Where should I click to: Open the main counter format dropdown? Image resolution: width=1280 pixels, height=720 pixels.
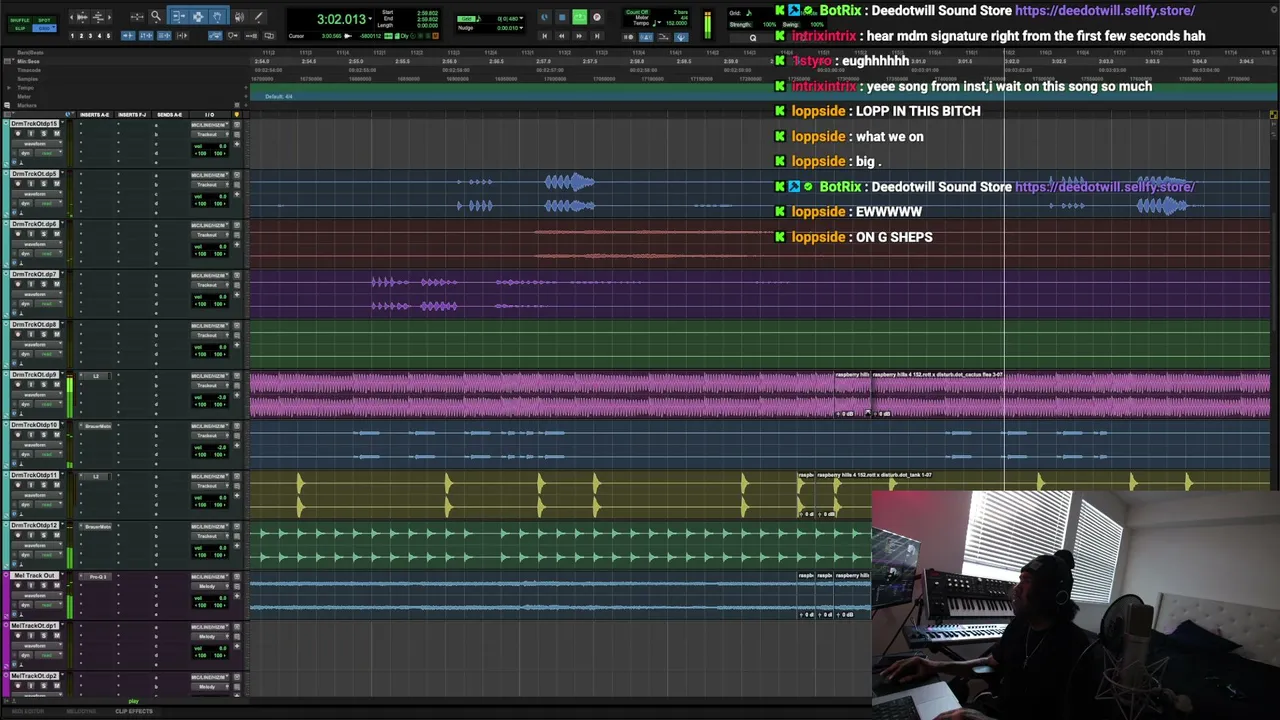371,19
